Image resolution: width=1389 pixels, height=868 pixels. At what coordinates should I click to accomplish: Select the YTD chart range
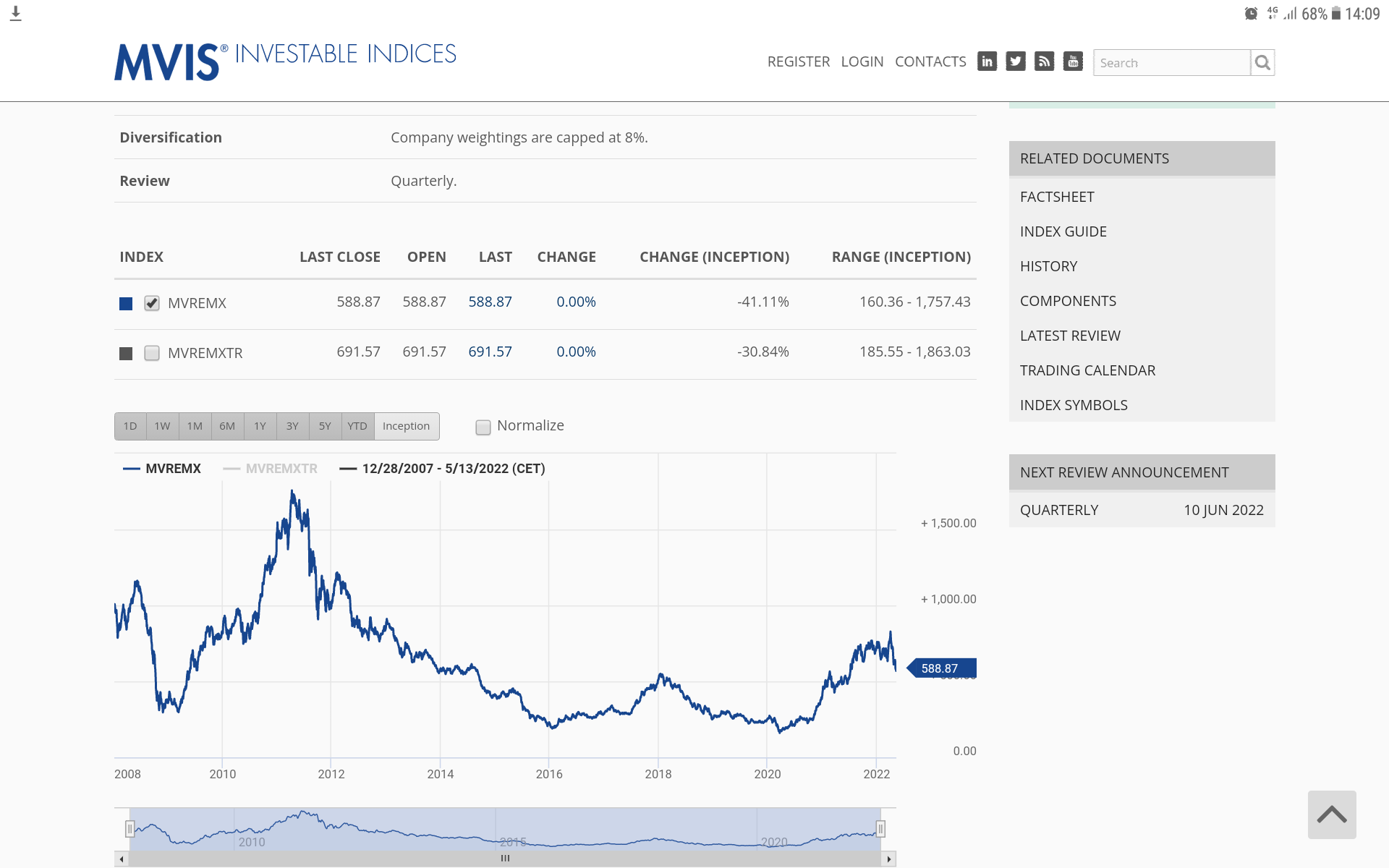point(357,426)
